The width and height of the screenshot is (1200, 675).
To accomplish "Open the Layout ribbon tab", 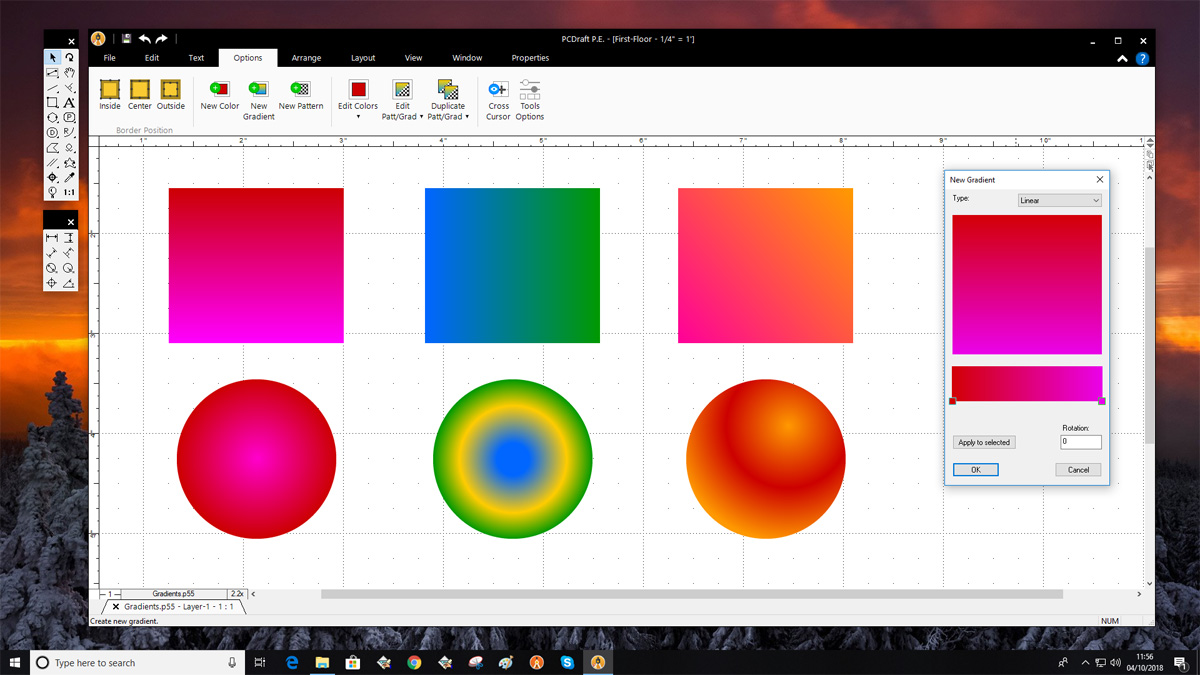I will [363, 58].
